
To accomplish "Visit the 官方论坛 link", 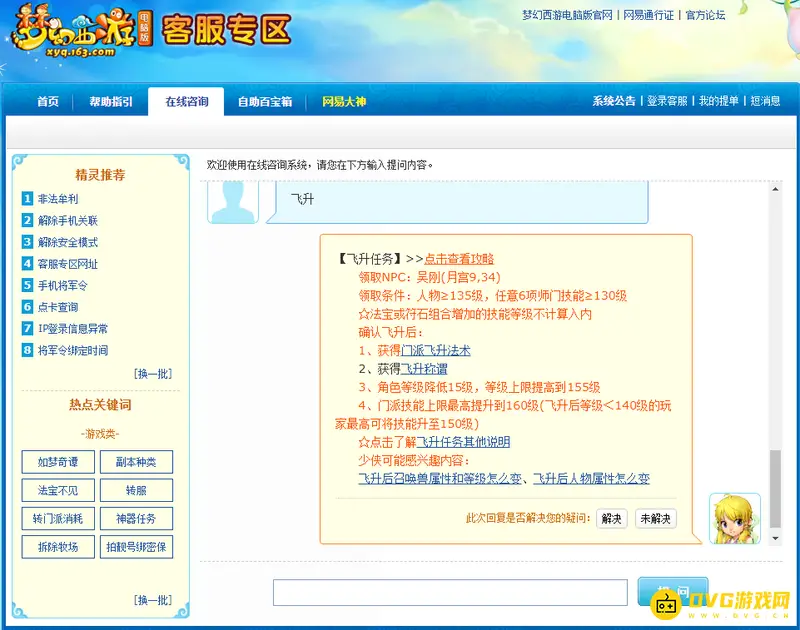I will point(705,15).
